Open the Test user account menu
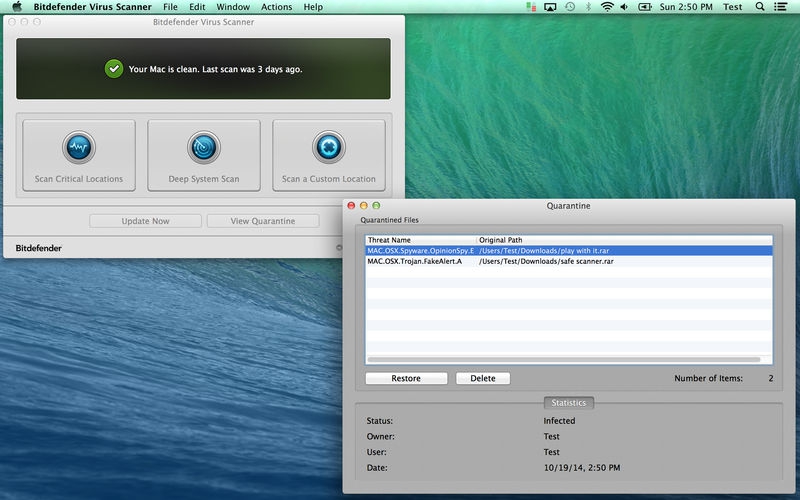 click(733, 7)
